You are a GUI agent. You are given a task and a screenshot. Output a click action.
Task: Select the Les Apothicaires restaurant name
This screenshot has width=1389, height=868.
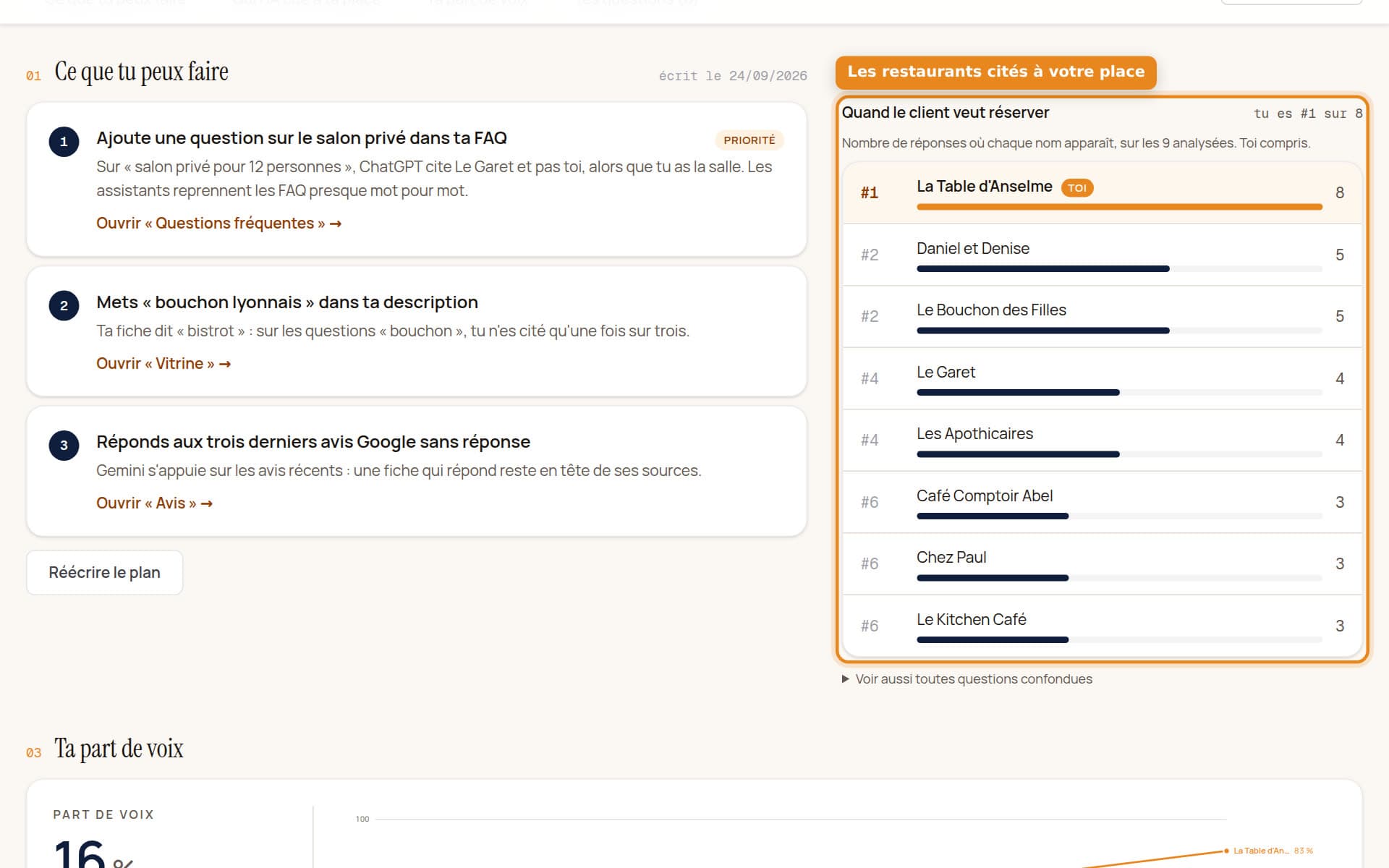pos(974,433)
